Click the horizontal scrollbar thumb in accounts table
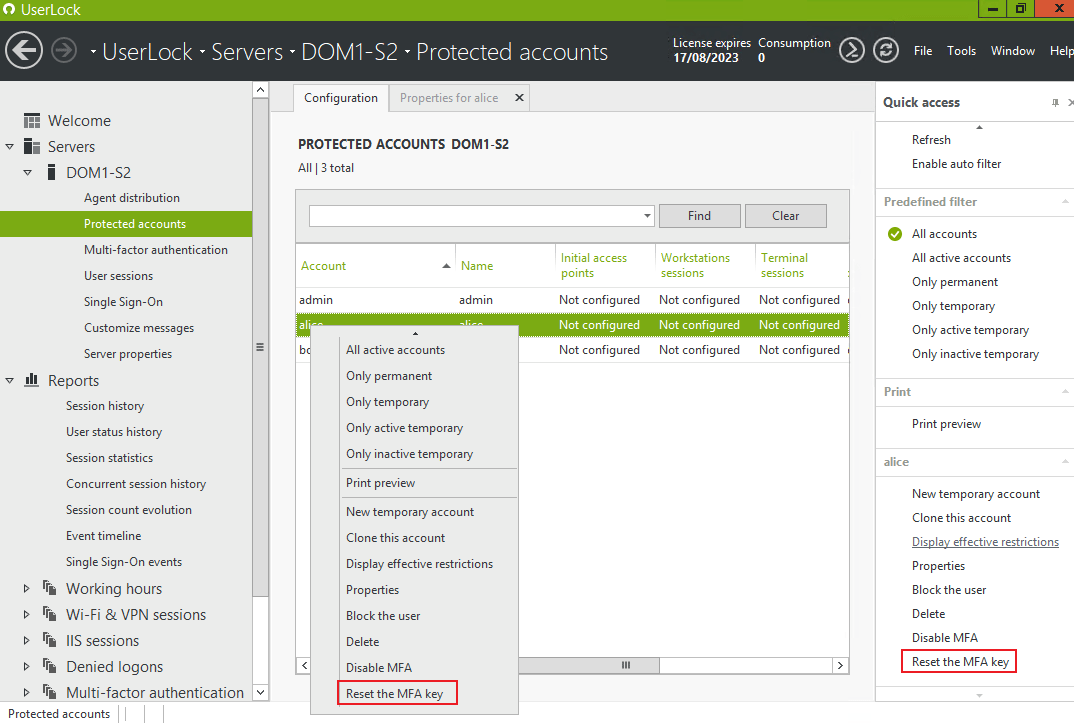This screenshot has height=726, width=1074. [x=589, y=665]
